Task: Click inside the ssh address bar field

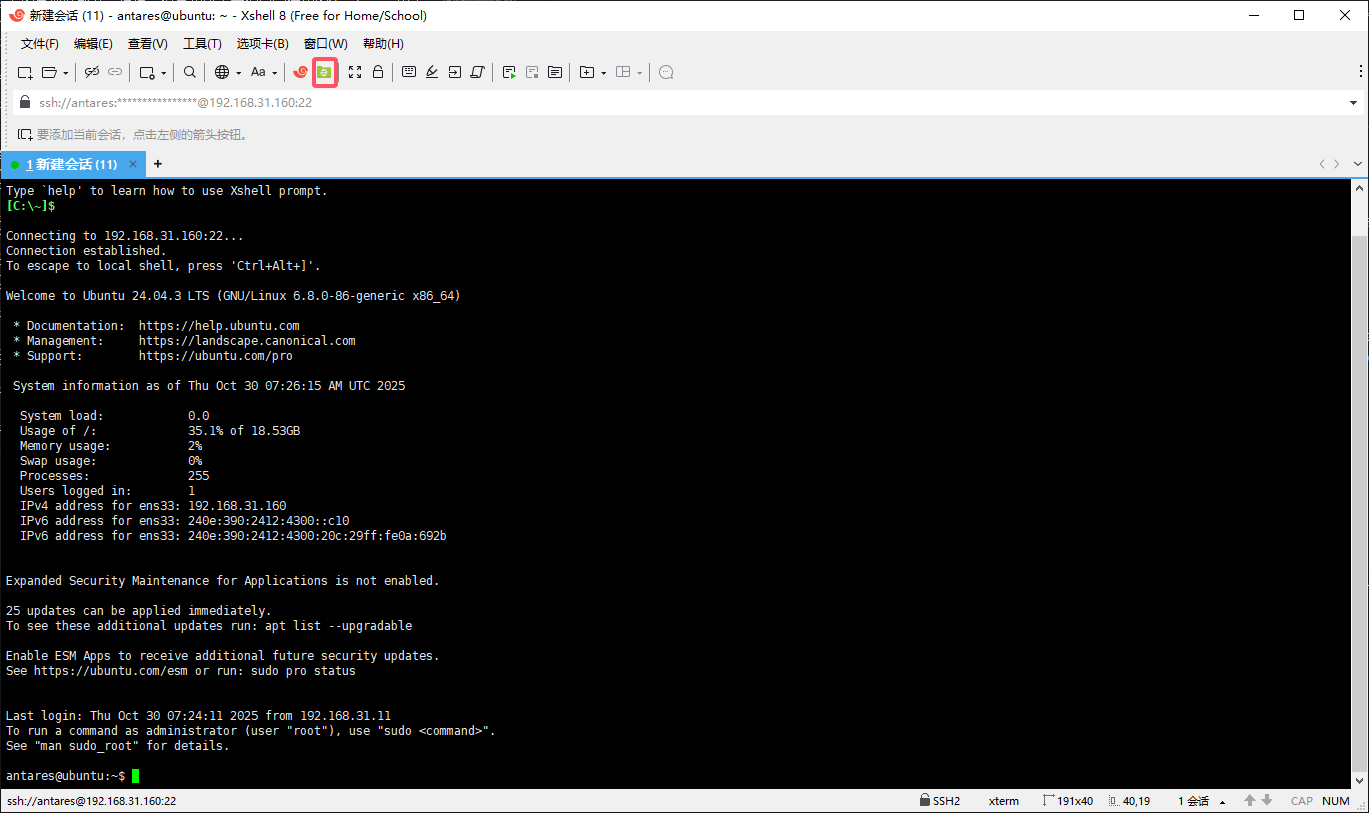Action: 400,102
